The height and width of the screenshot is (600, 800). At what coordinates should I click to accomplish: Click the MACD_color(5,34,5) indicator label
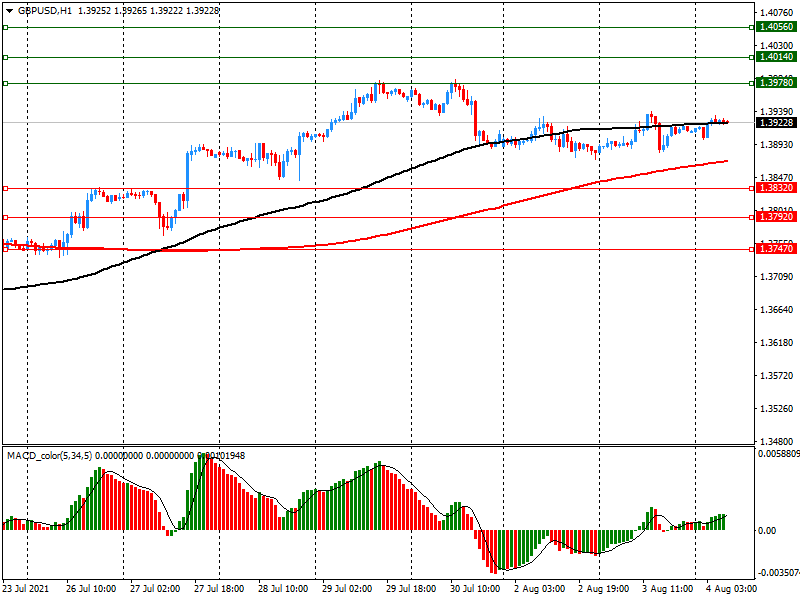pyautogui.click(x=49, y=456)
